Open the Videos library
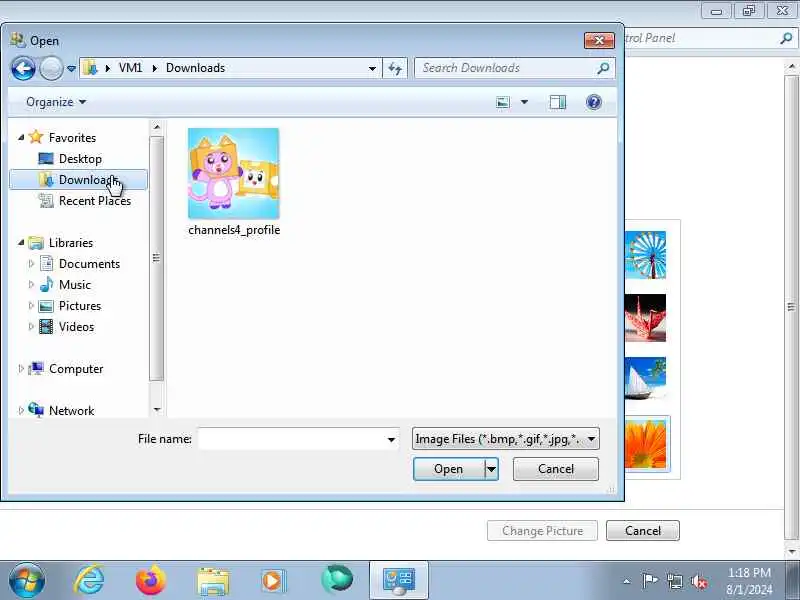The width and height of the screenshot is (800, 600). [x=77, y=327]
